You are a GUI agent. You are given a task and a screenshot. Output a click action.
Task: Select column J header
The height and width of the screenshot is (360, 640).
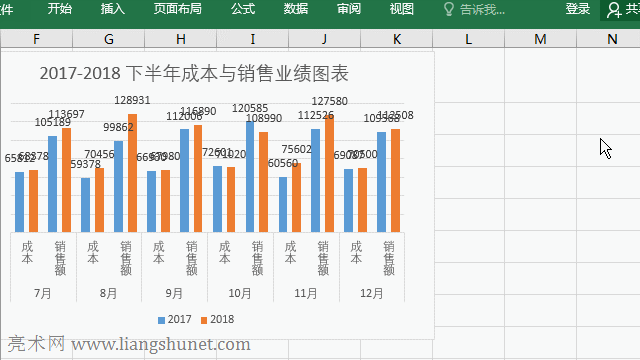324,39
